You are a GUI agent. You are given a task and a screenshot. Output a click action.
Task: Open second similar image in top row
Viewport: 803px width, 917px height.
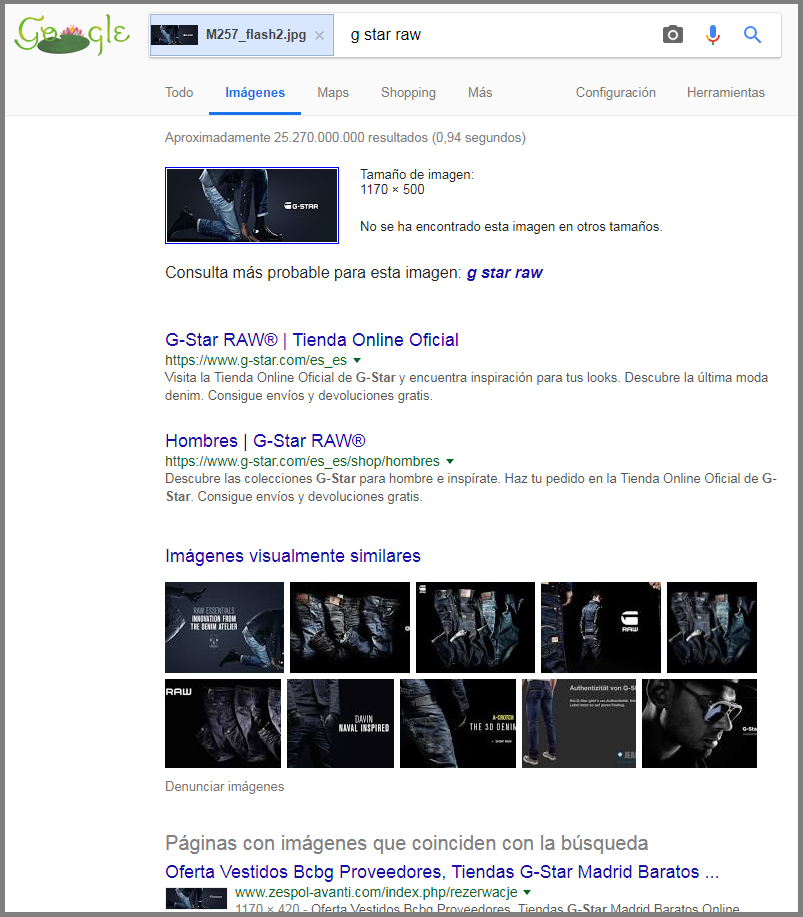pyautogui.click(x=350, y=627)
